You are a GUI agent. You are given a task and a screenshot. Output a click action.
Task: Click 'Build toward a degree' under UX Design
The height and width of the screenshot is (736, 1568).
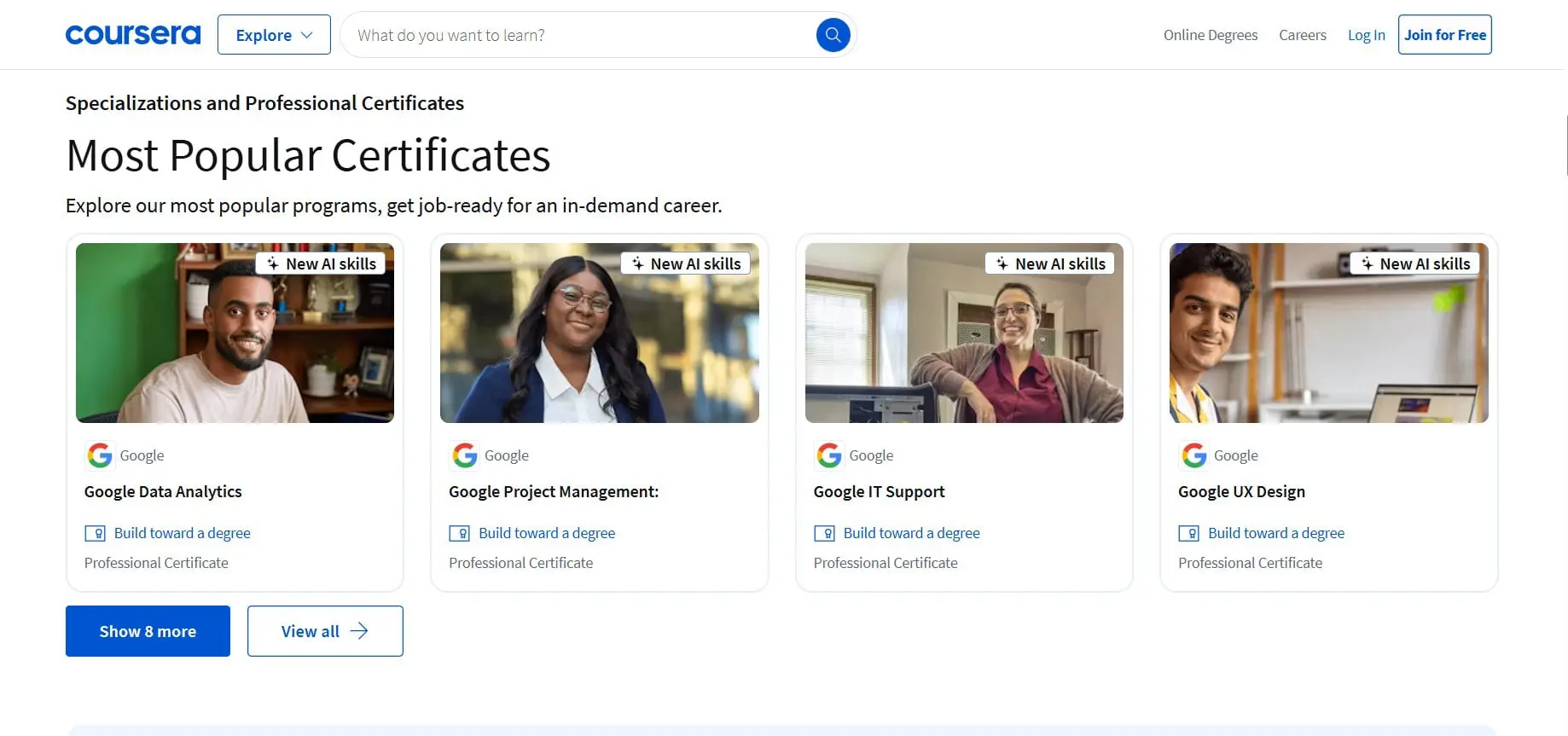(1276, 533)
